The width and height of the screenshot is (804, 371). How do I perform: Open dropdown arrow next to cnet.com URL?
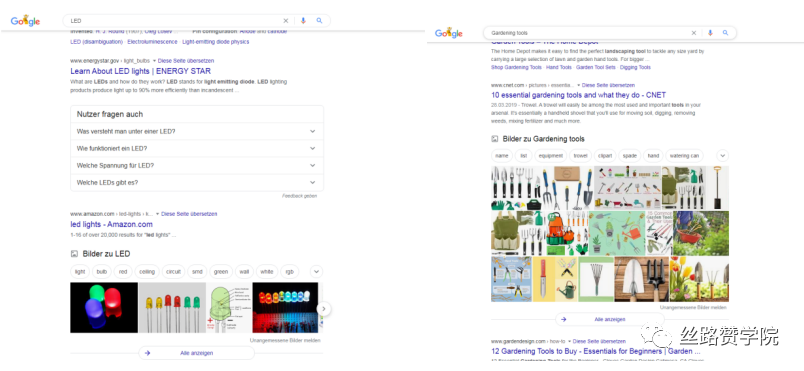[578, 85]
